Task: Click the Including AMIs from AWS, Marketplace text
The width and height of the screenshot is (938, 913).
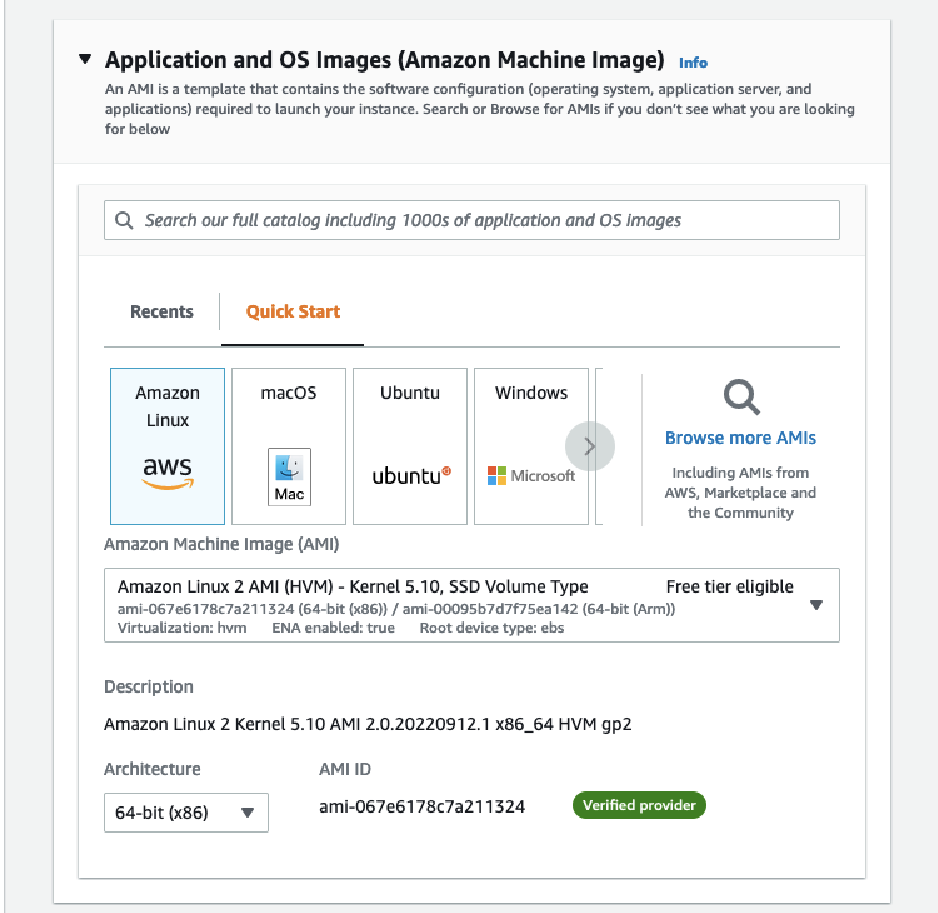Action: click(741, 492)
